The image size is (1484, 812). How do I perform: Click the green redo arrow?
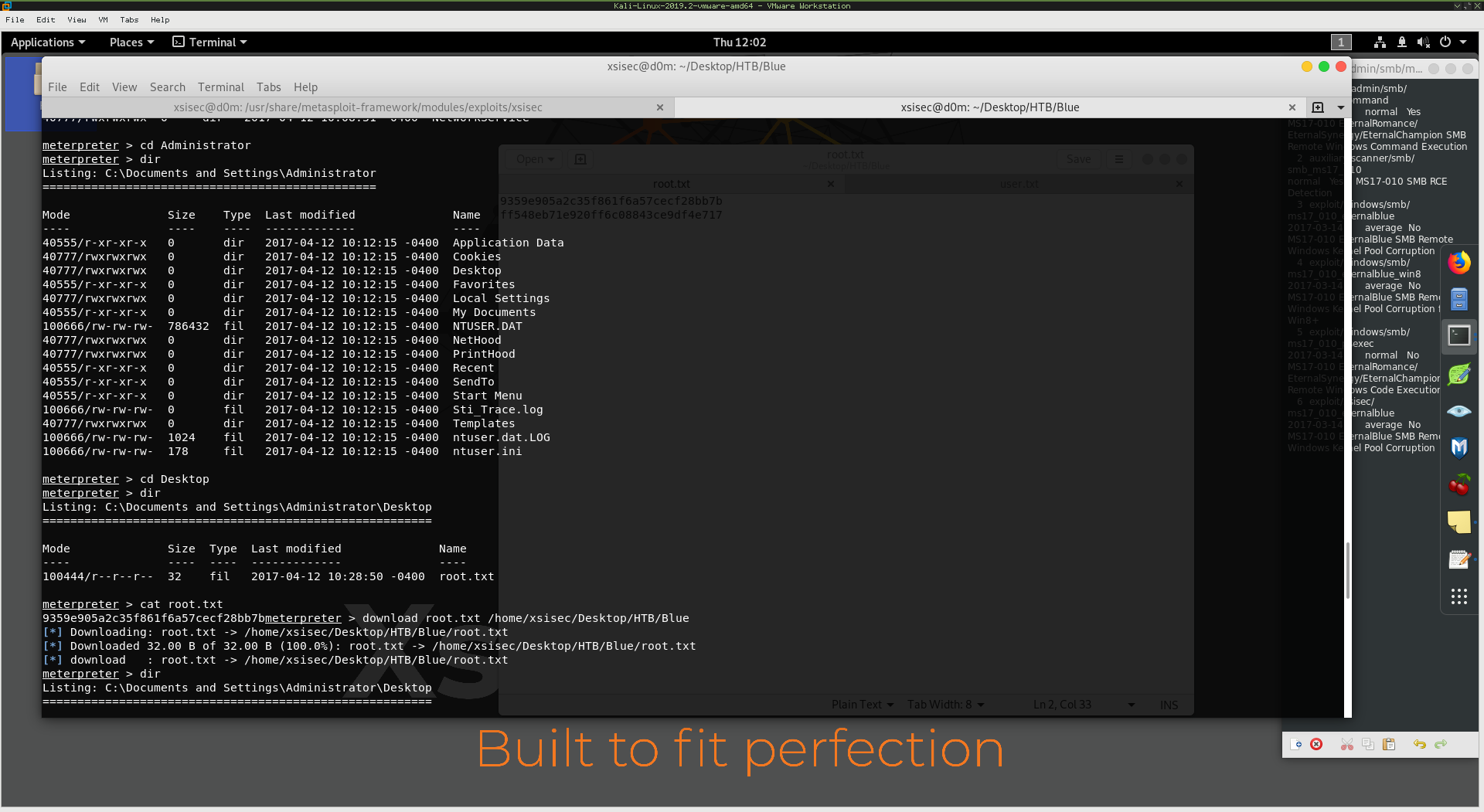click(1441, 745)
